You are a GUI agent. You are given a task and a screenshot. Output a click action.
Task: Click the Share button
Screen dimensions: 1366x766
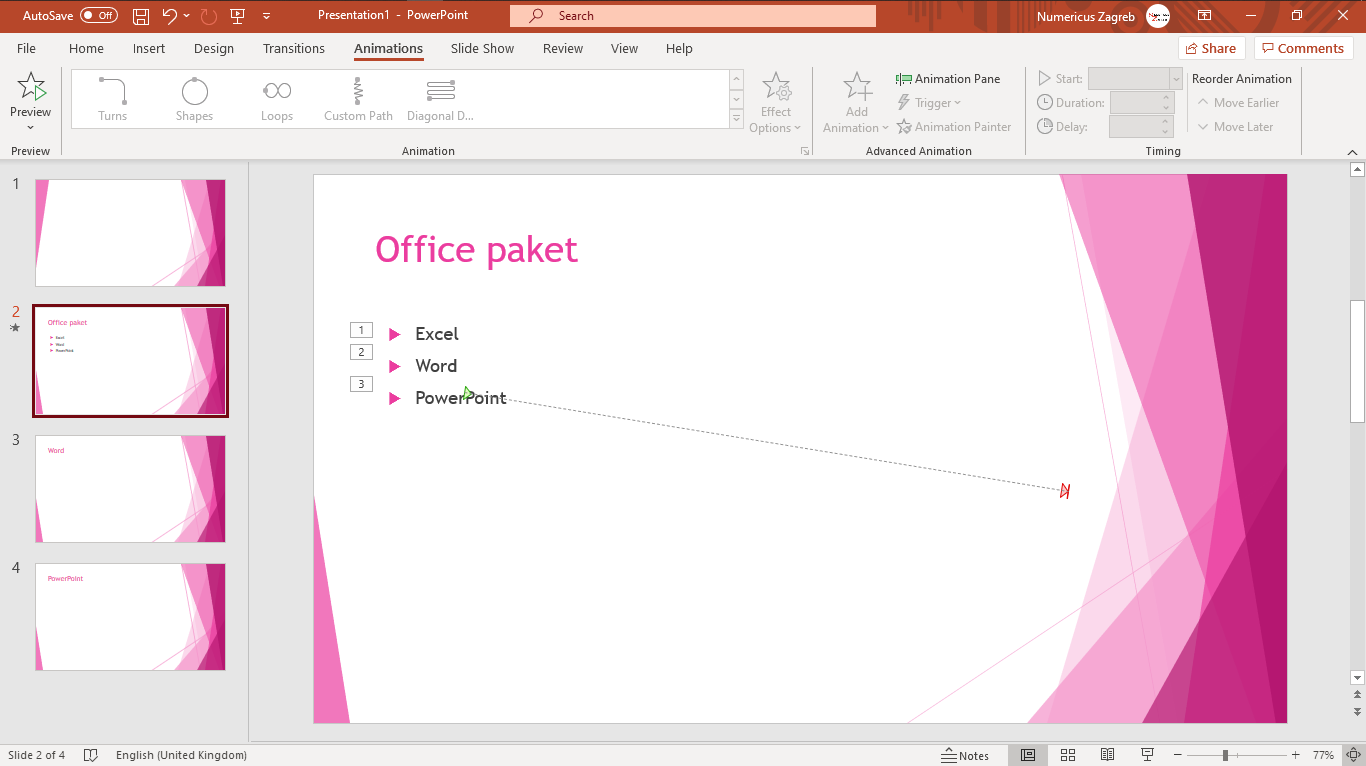point(1210,48)
